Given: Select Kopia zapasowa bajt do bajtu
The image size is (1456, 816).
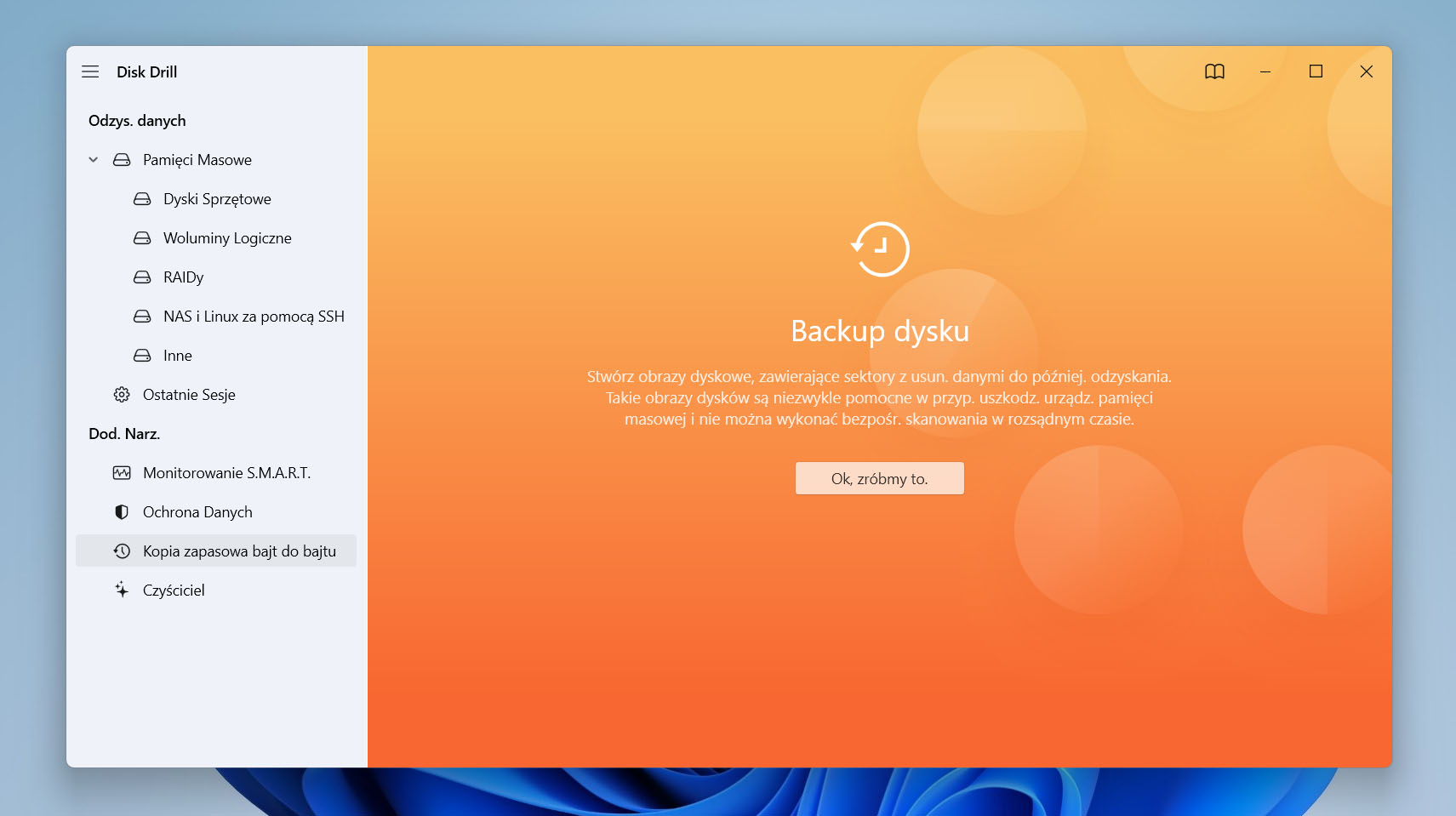Looking at the screenshot, I should (x=216, y=551).
